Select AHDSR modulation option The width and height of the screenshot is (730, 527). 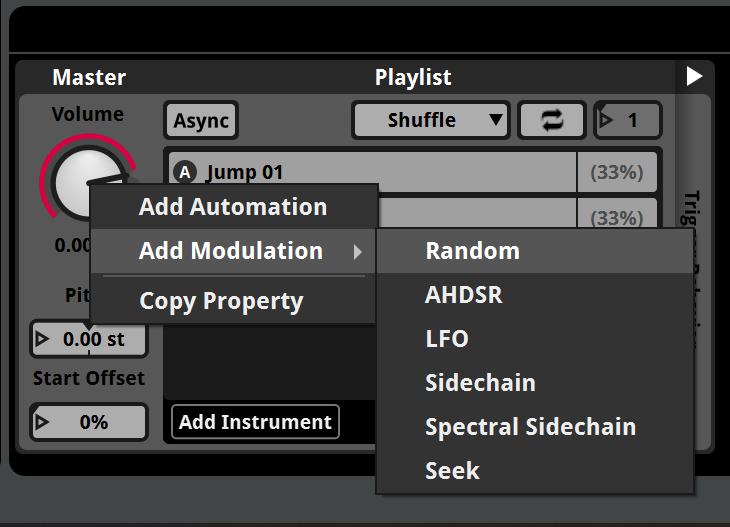[x=463, y=295]
